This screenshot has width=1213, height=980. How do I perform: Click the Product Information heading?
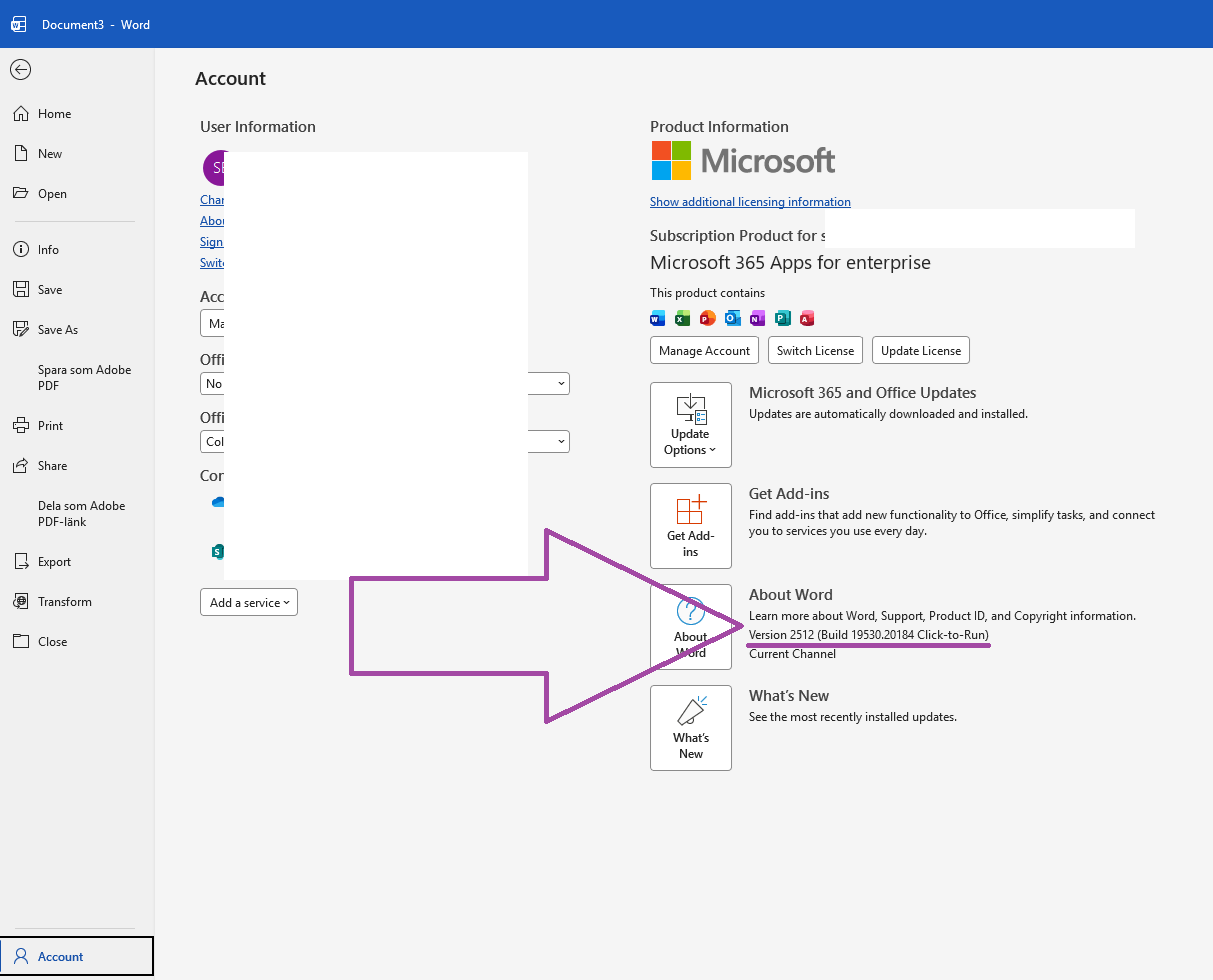coord(719,127)
